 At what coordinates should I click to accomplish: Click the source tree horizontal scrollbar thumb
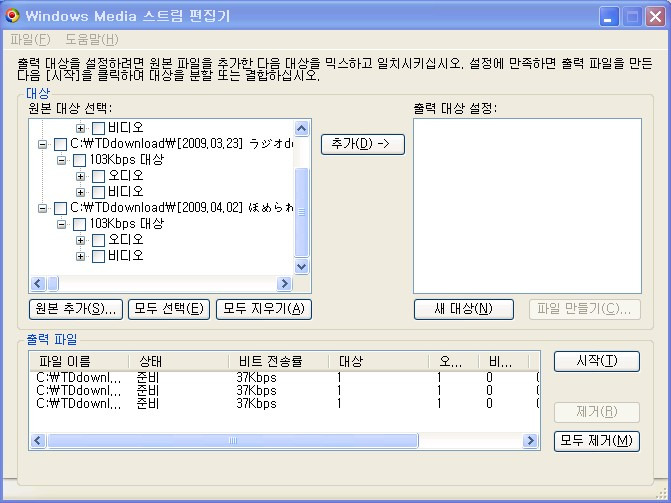pos(53,283)
